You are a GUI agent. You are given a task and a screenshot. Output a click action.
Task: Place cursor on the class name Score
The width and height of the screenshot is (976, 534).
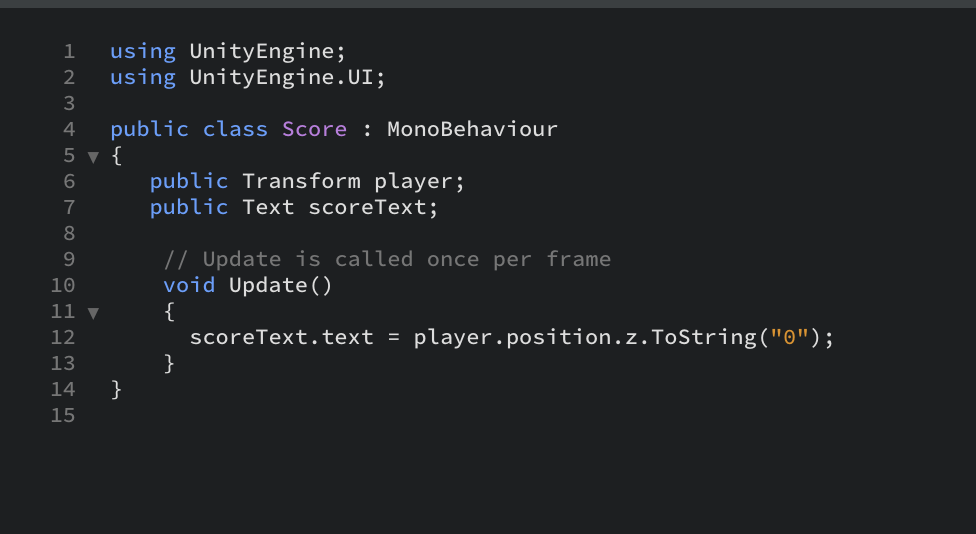coord(314,129)
